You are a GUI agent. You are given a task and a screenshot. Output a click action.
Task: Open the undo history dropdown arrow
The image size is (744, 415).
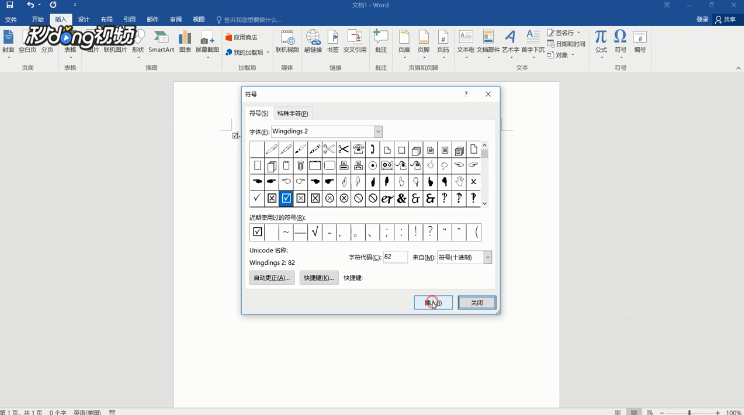pos(39,5)
